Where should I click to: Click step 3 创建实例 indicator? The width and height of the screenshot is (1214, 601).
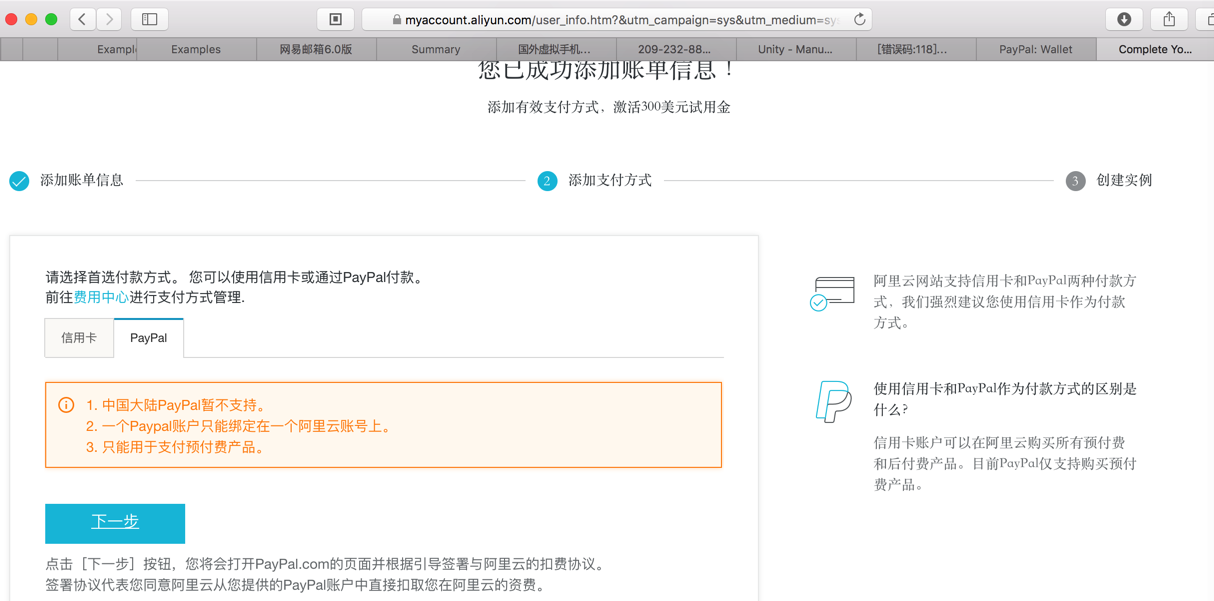[1110, 181]
